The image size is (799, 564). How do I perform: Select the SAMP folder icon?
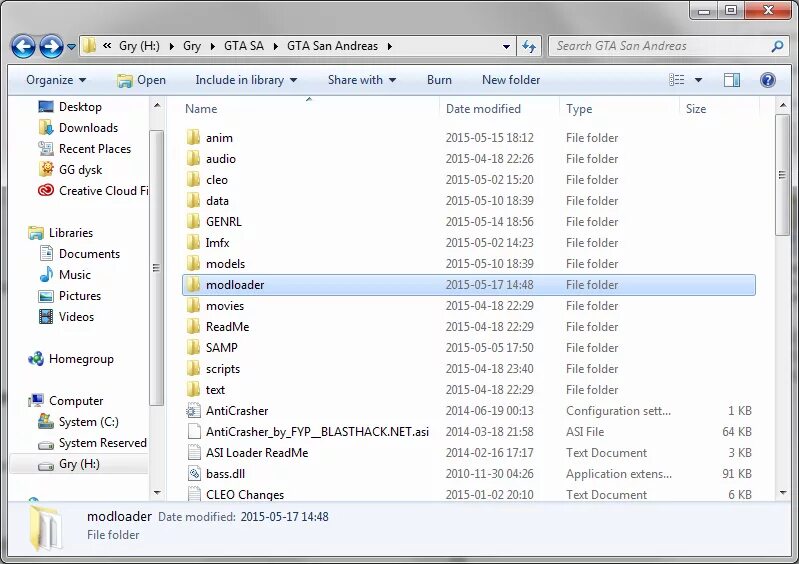(193, 347)
